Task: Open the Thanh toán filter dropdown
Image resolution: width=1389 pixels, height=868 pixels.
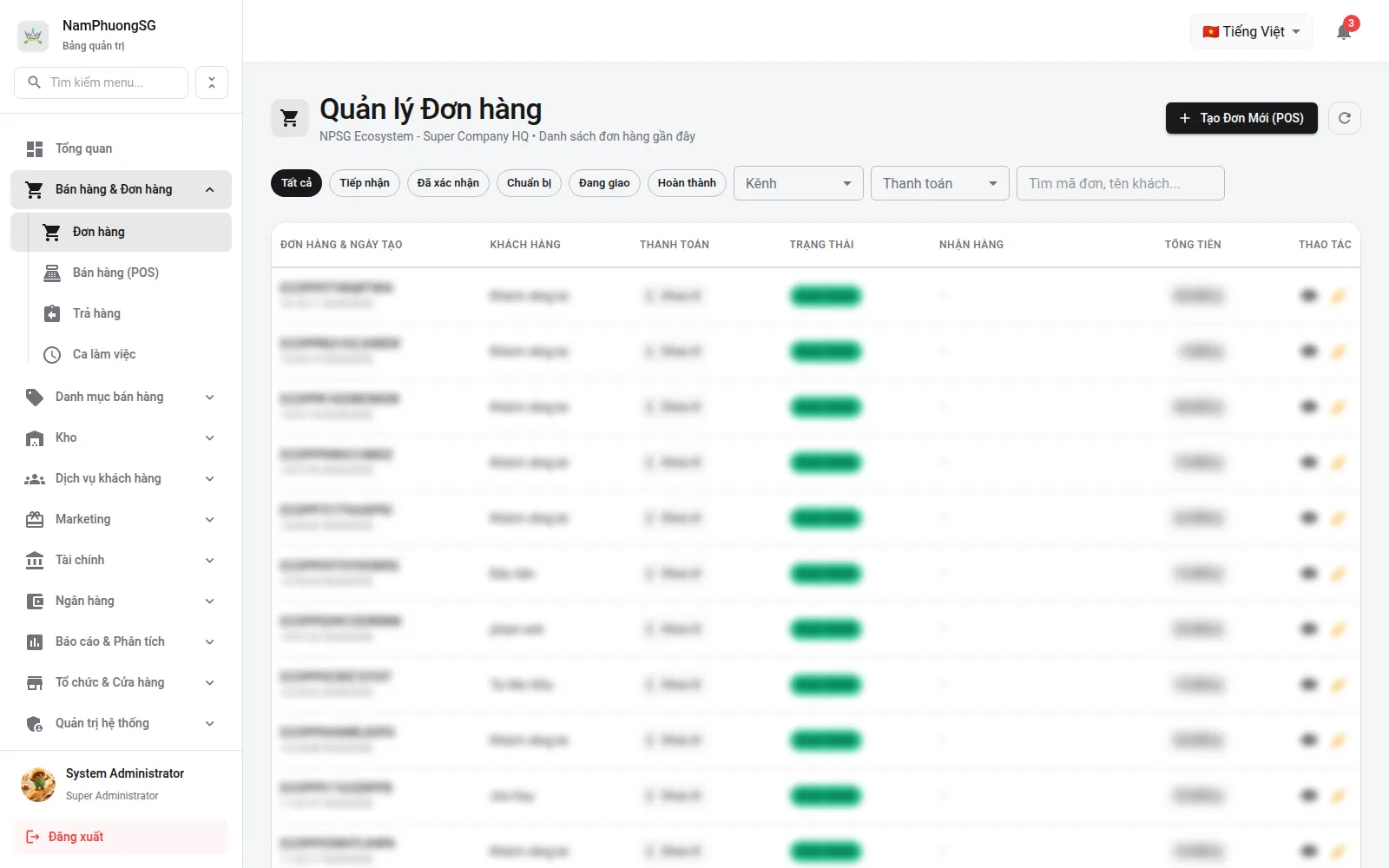Action: pos(939,183)
